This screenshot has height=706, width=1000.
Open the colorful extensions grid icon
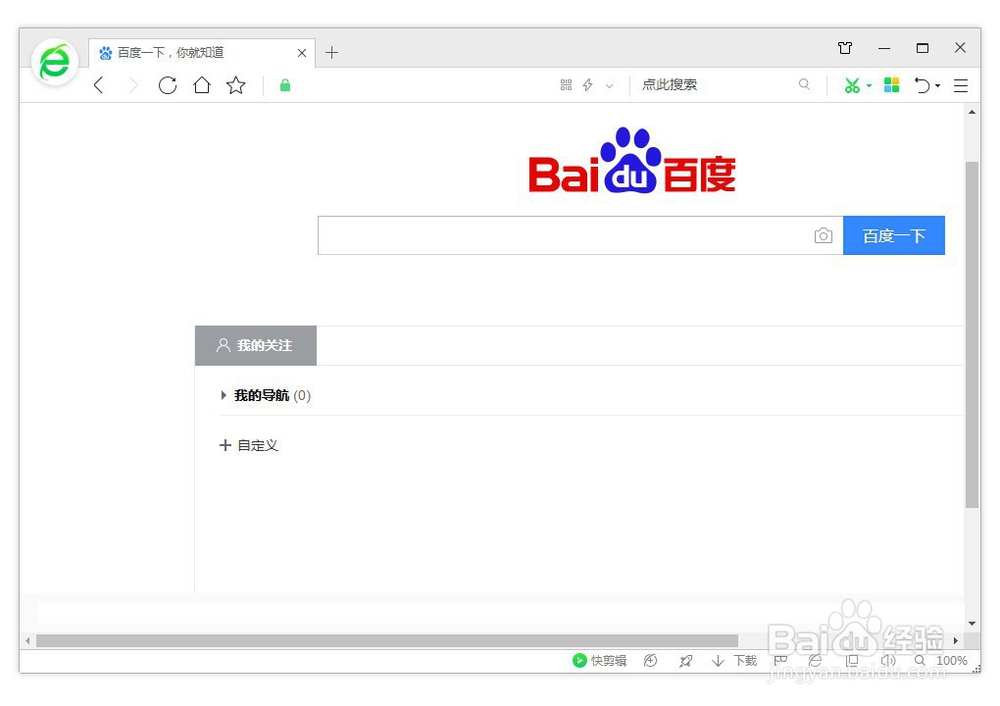click(892, 85)
